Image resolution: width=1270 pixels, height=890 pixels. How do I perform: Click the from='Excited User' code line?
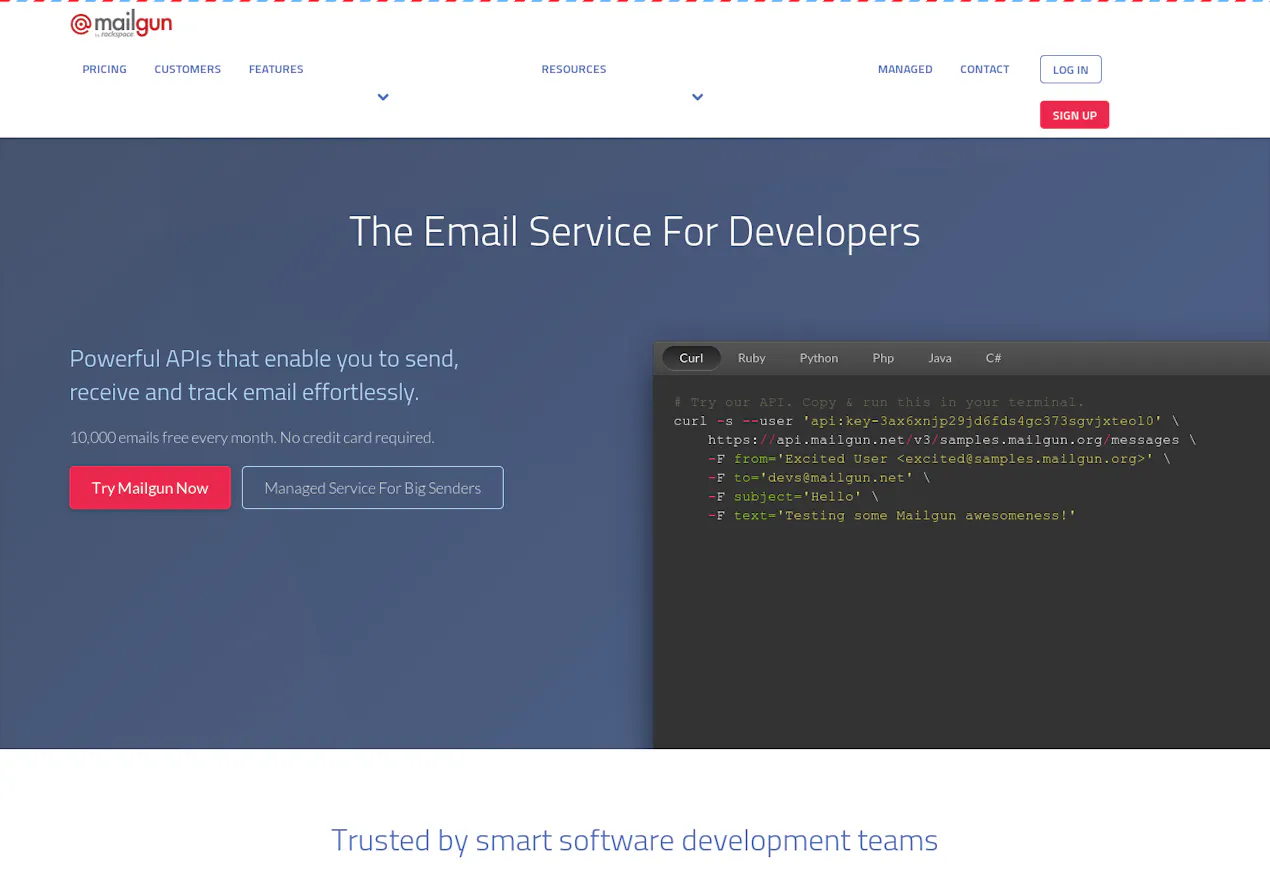[x=939, y=459]
